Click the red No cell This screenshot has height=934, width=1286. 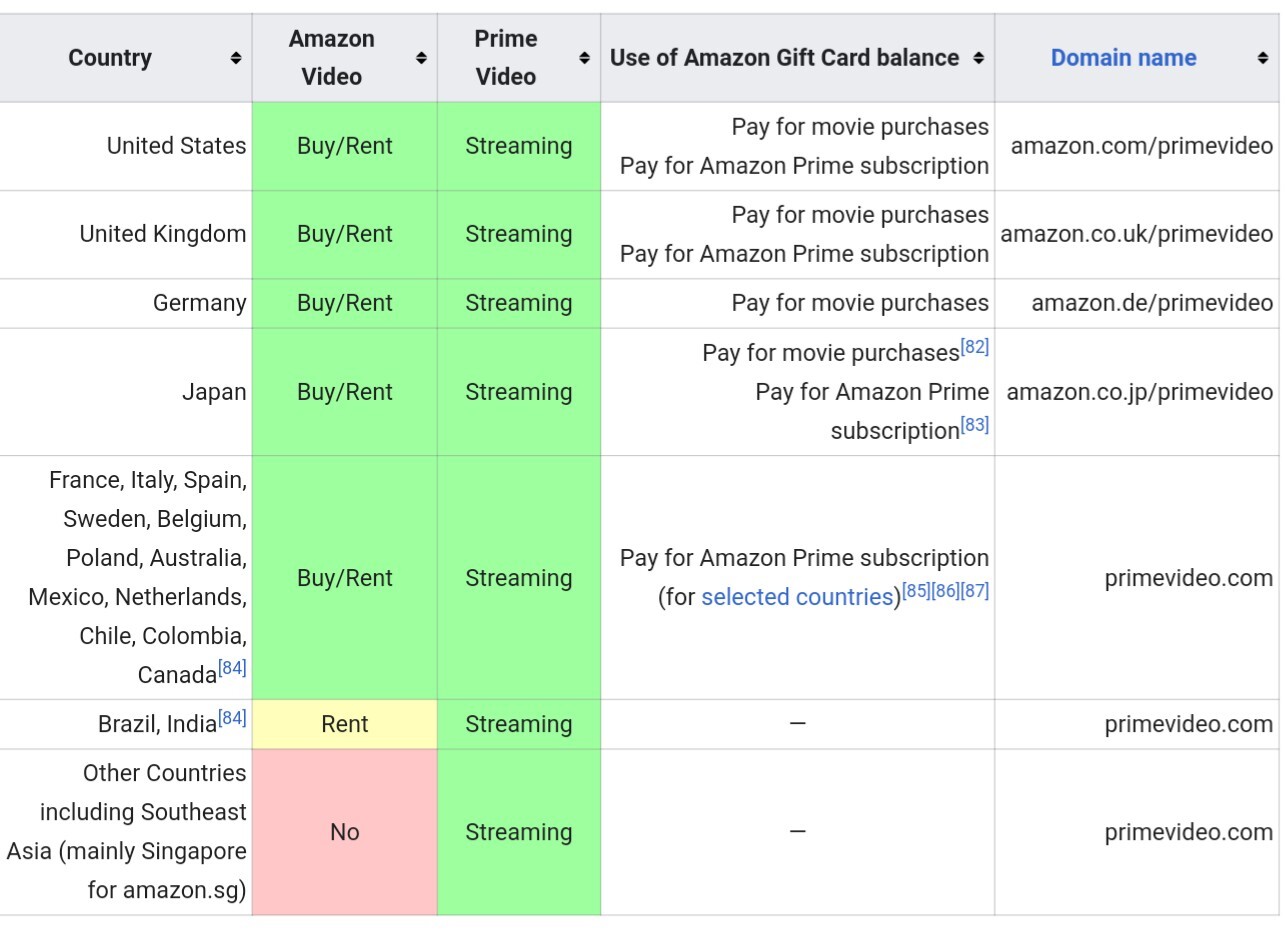[345, 832]
